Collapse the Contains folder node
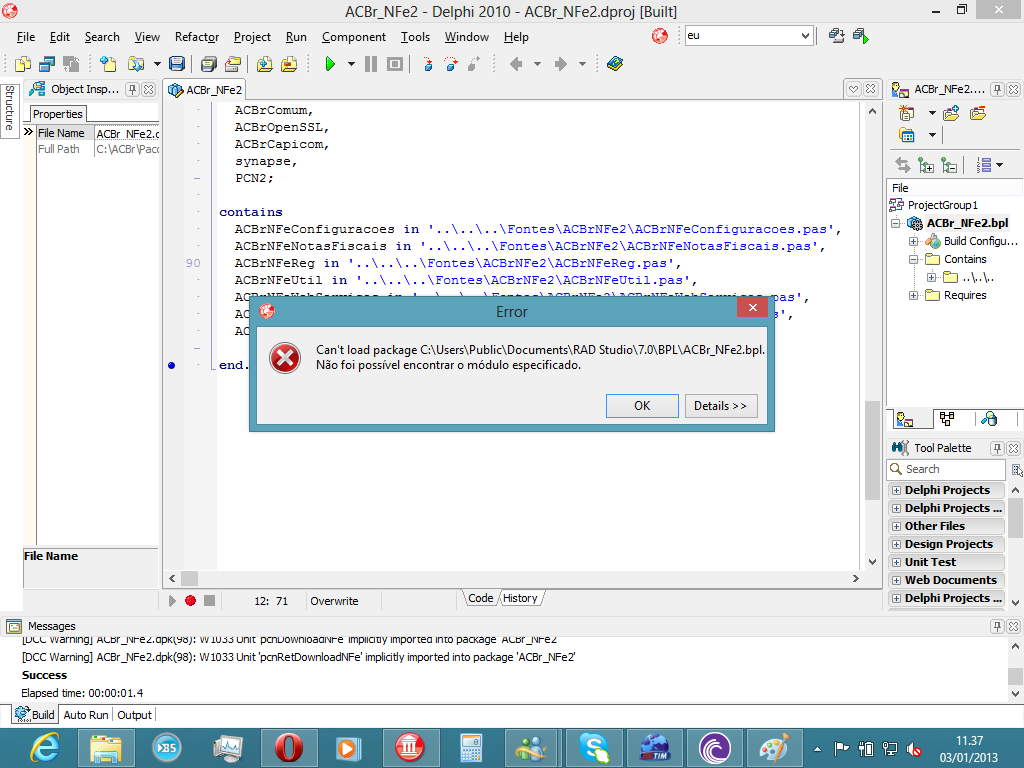 point(914,259)
